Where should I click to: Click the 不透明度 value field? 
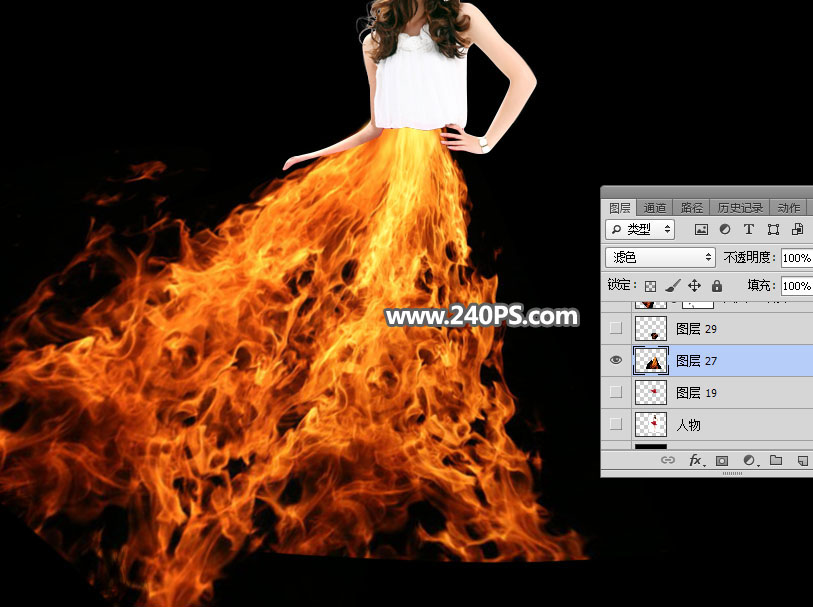(797, 258)
